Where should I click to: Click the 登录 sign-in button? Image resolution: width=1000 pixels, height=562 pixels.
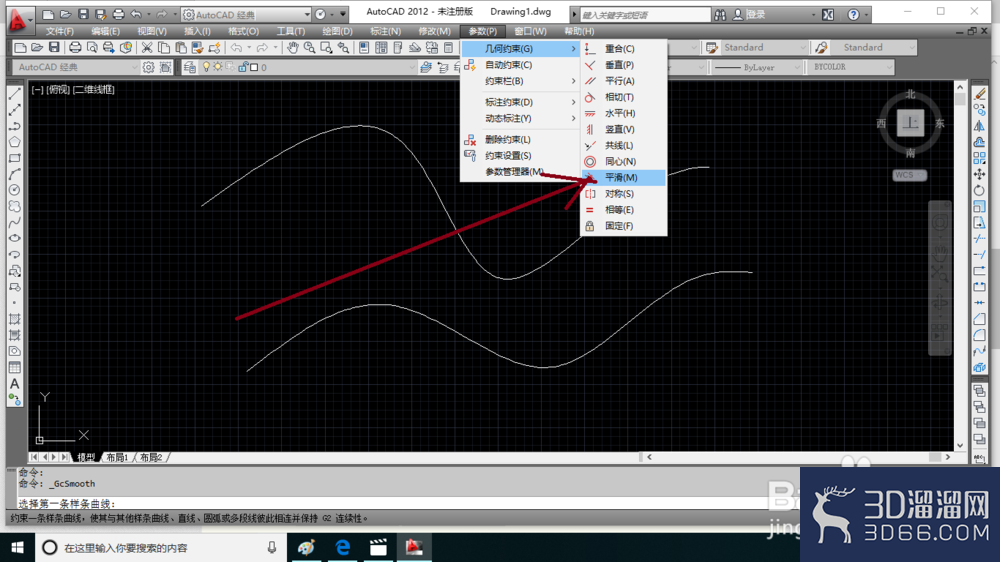coord(755,15)
